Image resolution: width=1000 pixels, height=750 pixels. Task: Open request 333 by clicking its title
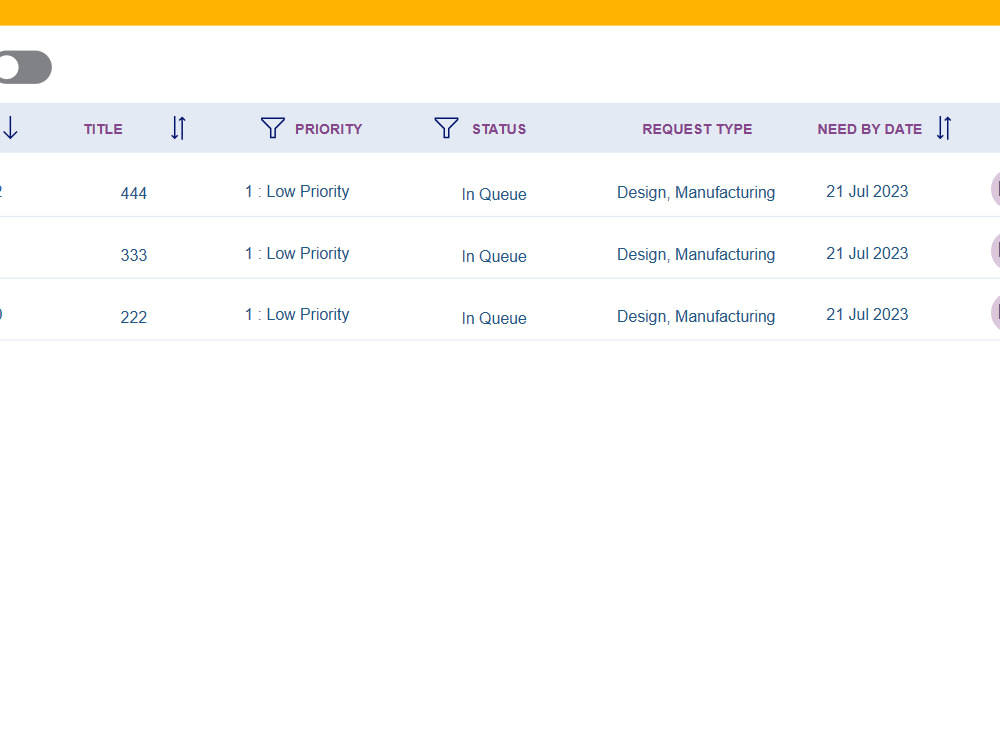coord(133,255)
